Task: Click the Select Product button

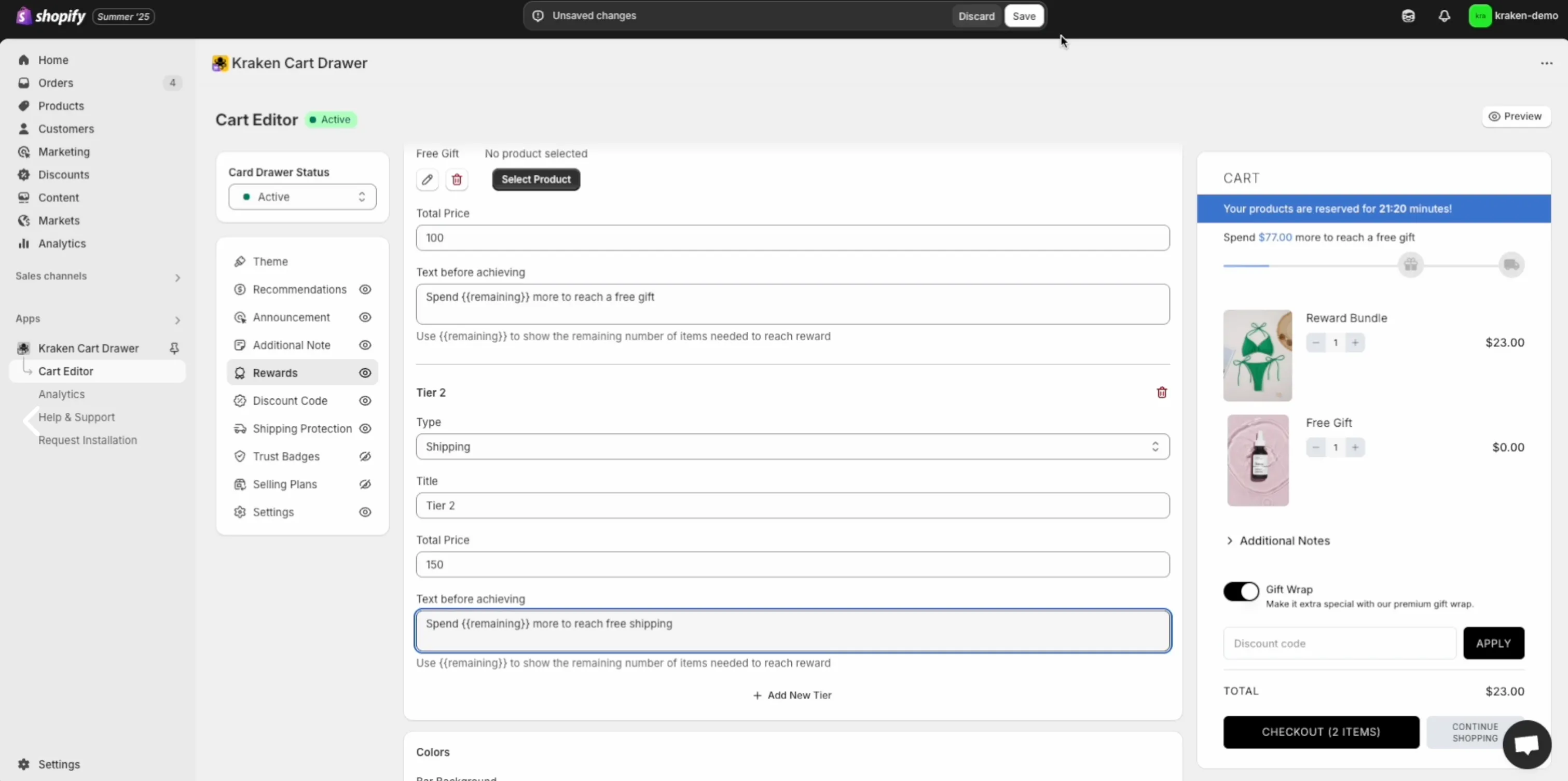Action: click(x=535, y=179)
